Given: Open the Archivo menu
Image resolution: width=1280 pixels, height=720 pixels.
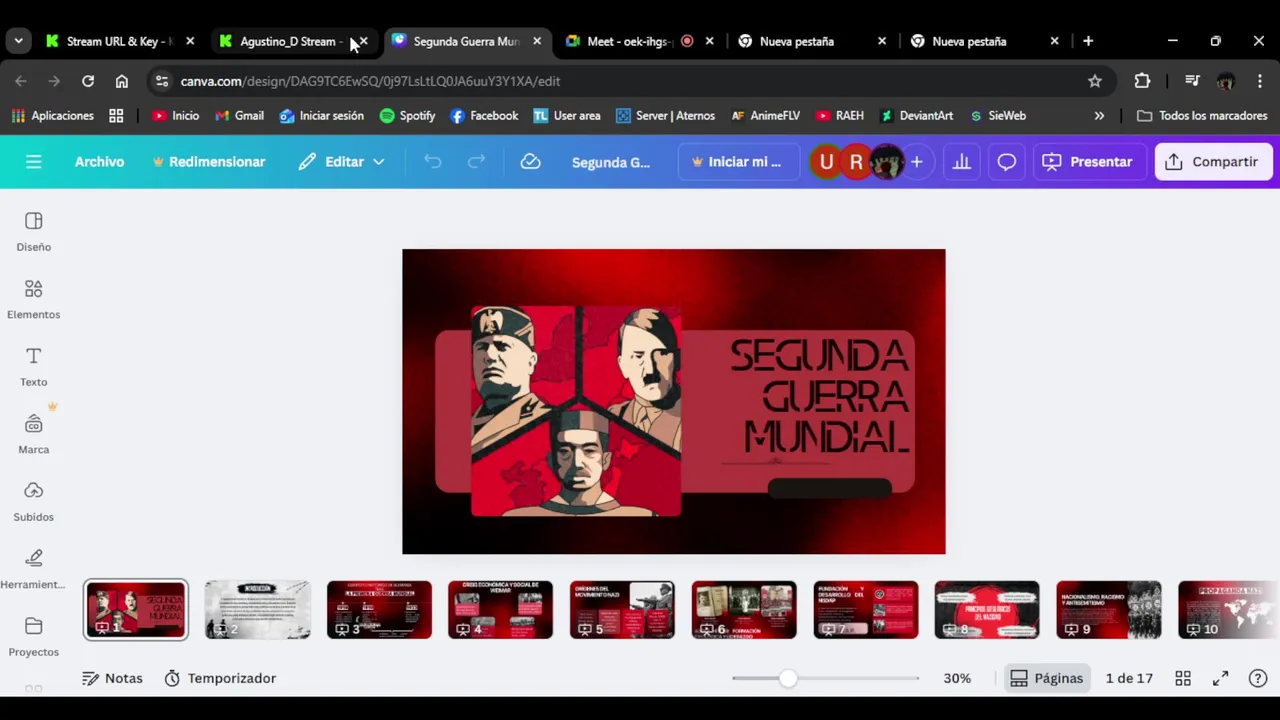Looking at the screenshot, I should click(99, 162).
